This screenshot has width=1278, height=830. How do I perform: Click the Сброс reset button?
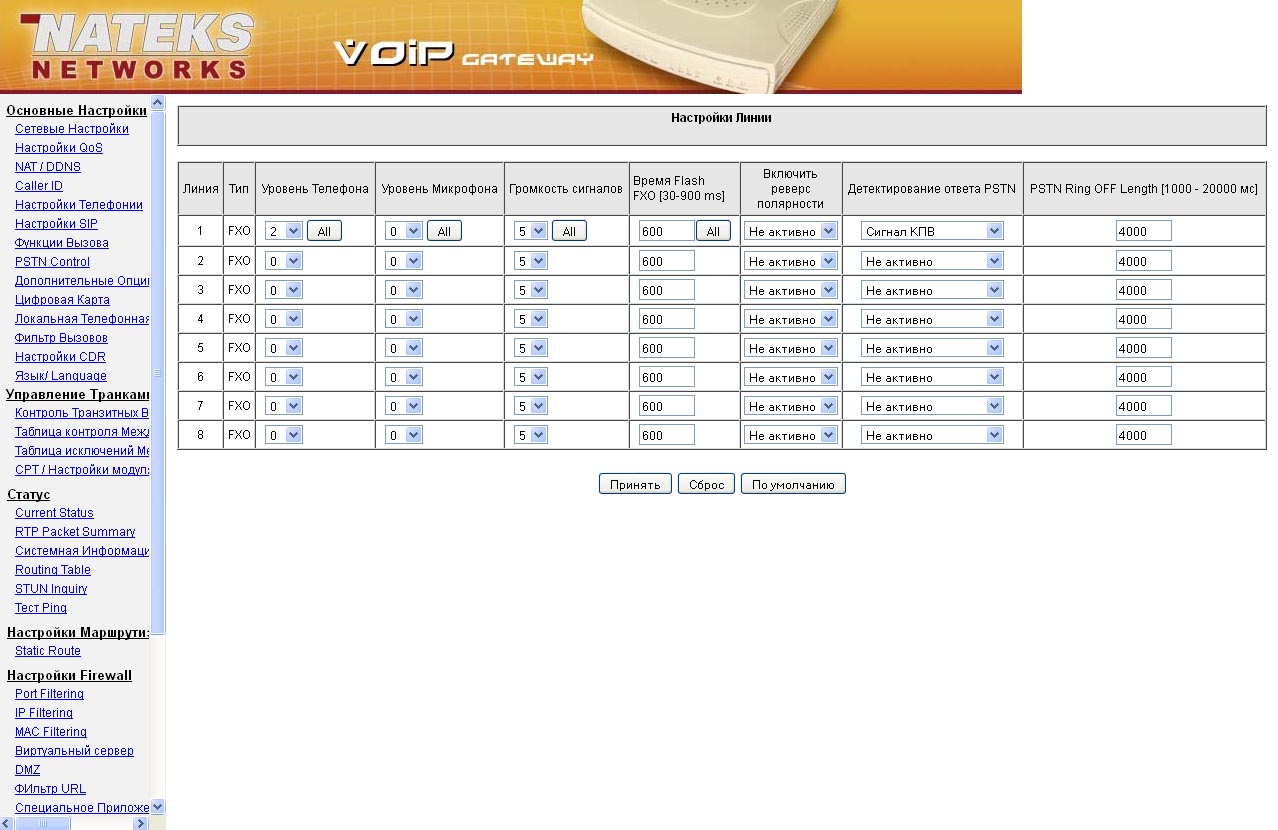click(706, 484)
